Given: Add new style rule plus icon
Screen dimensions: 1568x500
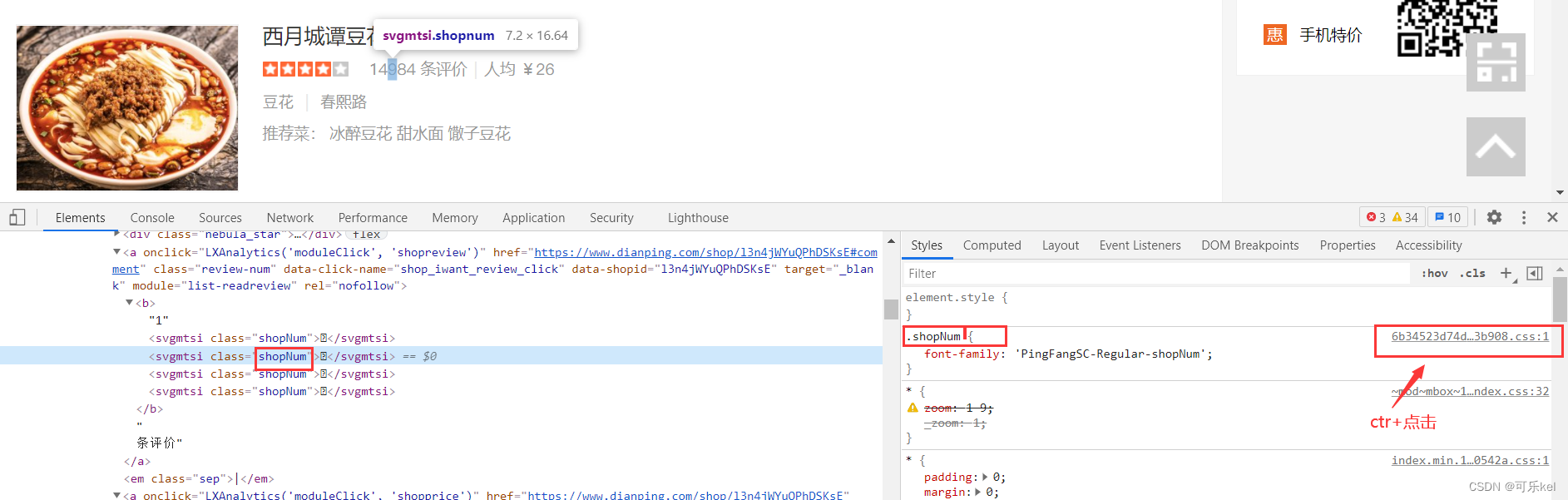Looking at the screenshot, I should tap(1506, 273).
